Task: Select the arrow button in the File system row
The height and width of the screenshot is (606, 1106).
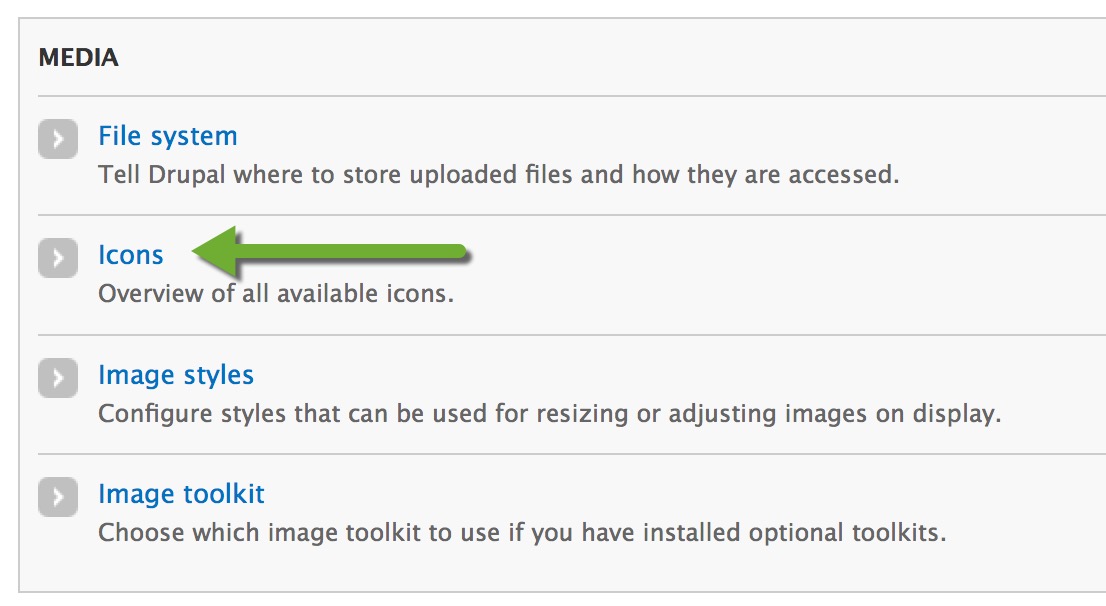Action: (57, 139)
